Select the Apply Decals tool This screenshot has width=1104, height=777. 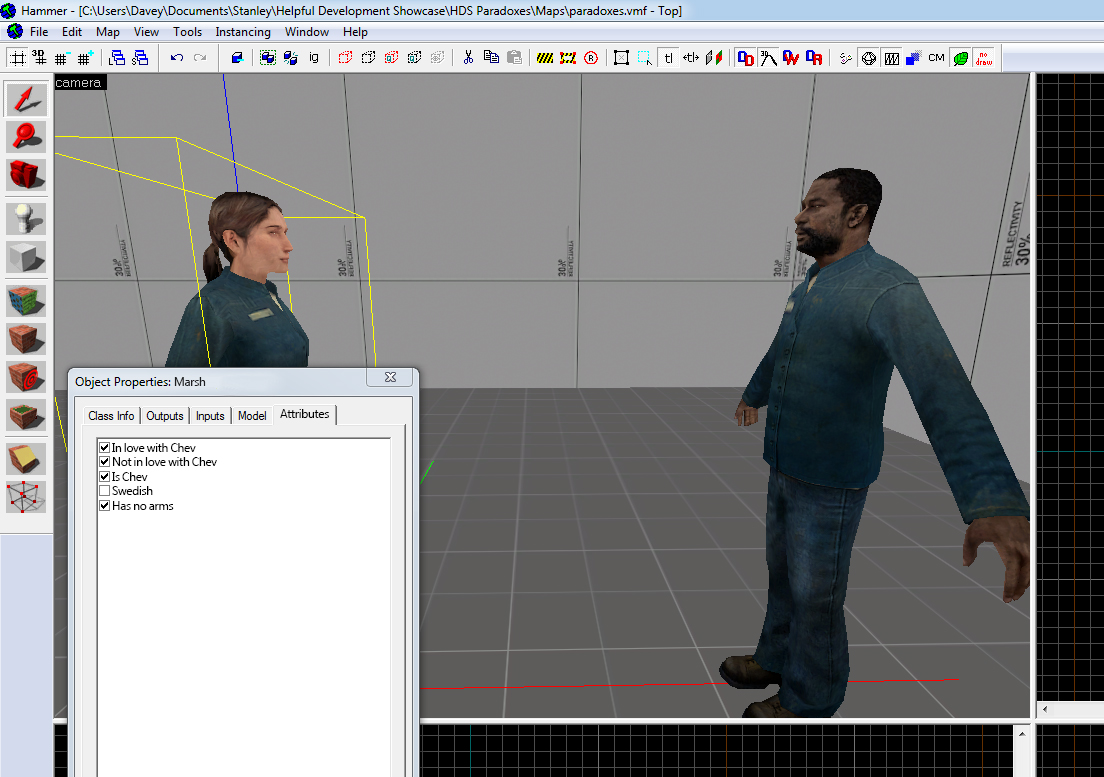[x=26, y=377]
